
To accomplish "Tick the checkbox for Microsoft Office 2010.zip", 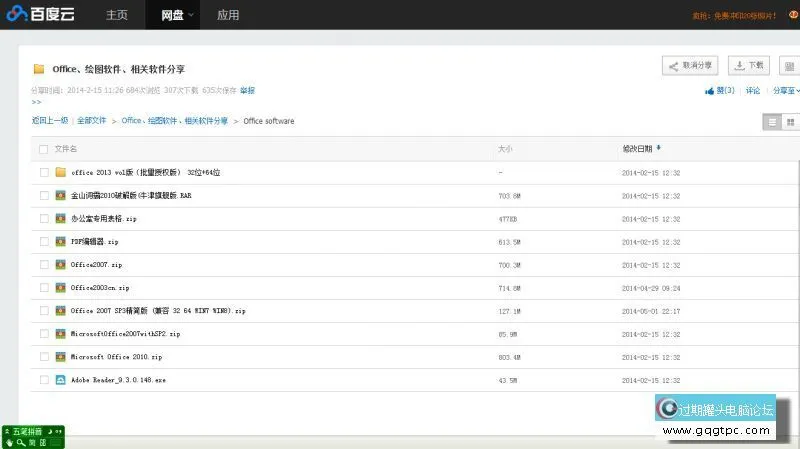I will pyautogui.click(x=44, y=357).
